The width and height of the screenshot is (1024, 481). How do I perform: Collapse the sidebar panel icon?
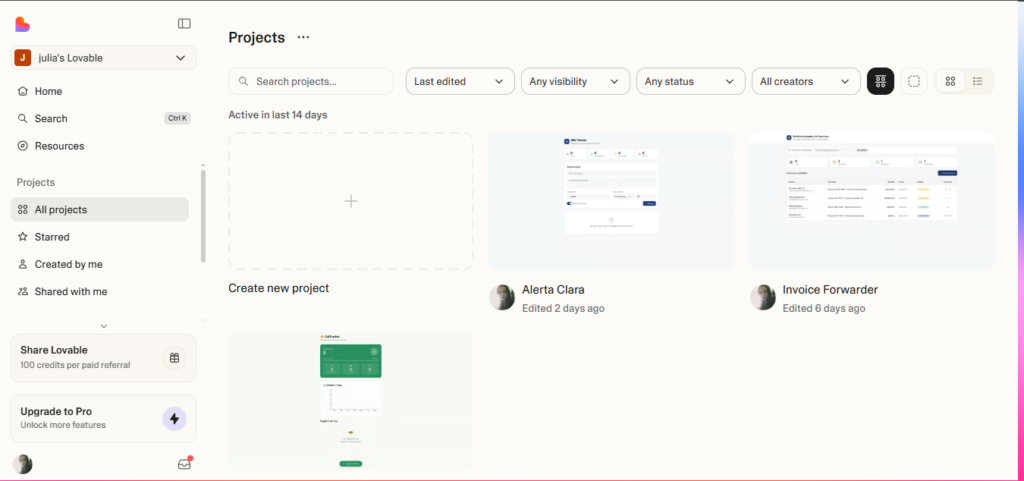[x=184, y=23]
